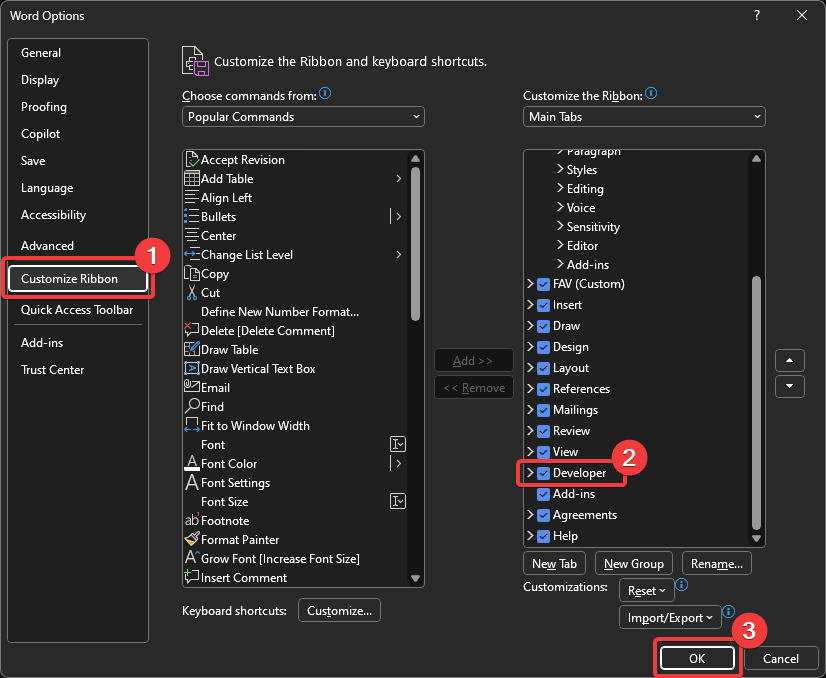The image size is (826, 678).
Task: Toggle the References tab checkbox
Action: point(543,389)
